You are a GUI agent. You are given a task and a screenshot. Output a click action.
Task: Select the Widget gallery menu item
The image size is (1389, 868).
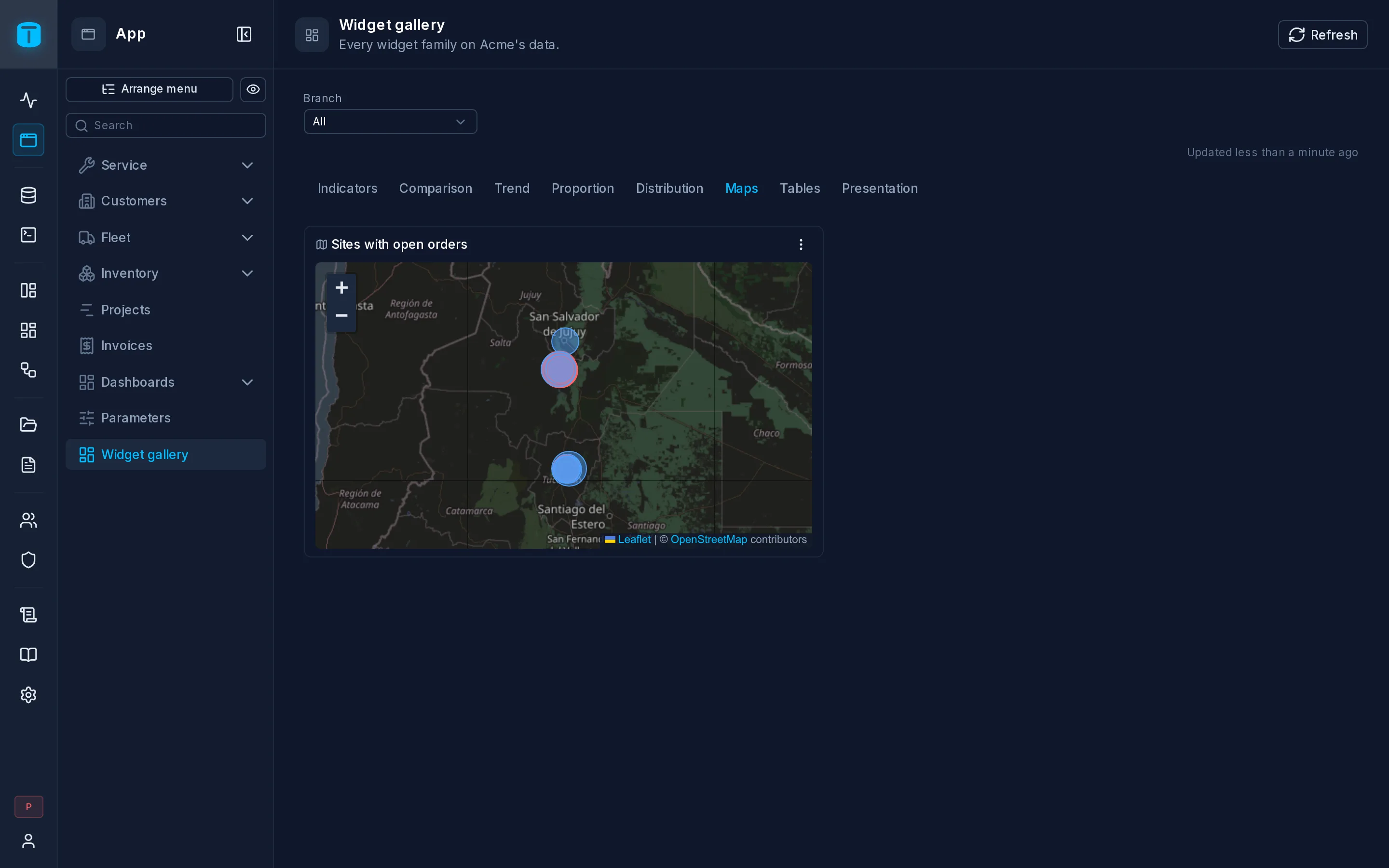point(166,455)
